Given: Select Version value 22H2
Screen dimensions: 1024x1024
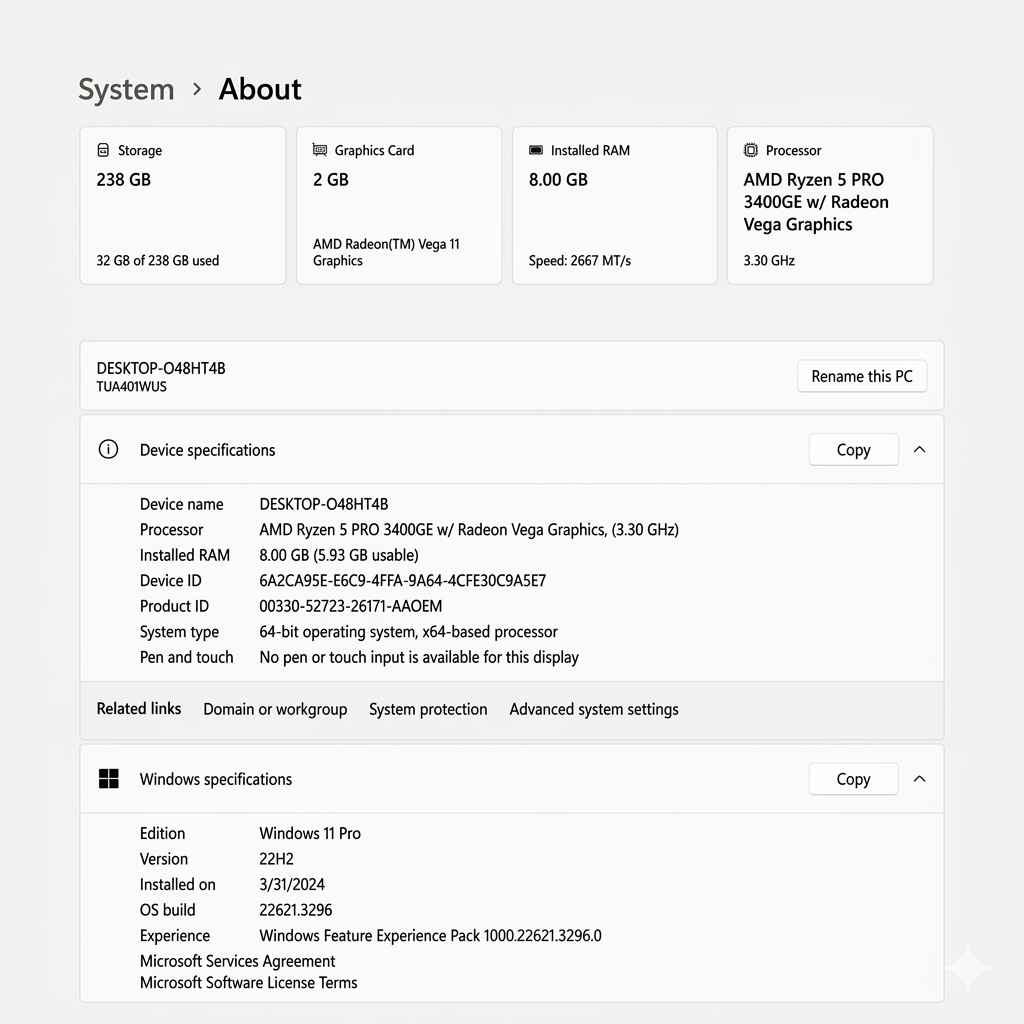Looking at the screenshot, I should 276,859.
